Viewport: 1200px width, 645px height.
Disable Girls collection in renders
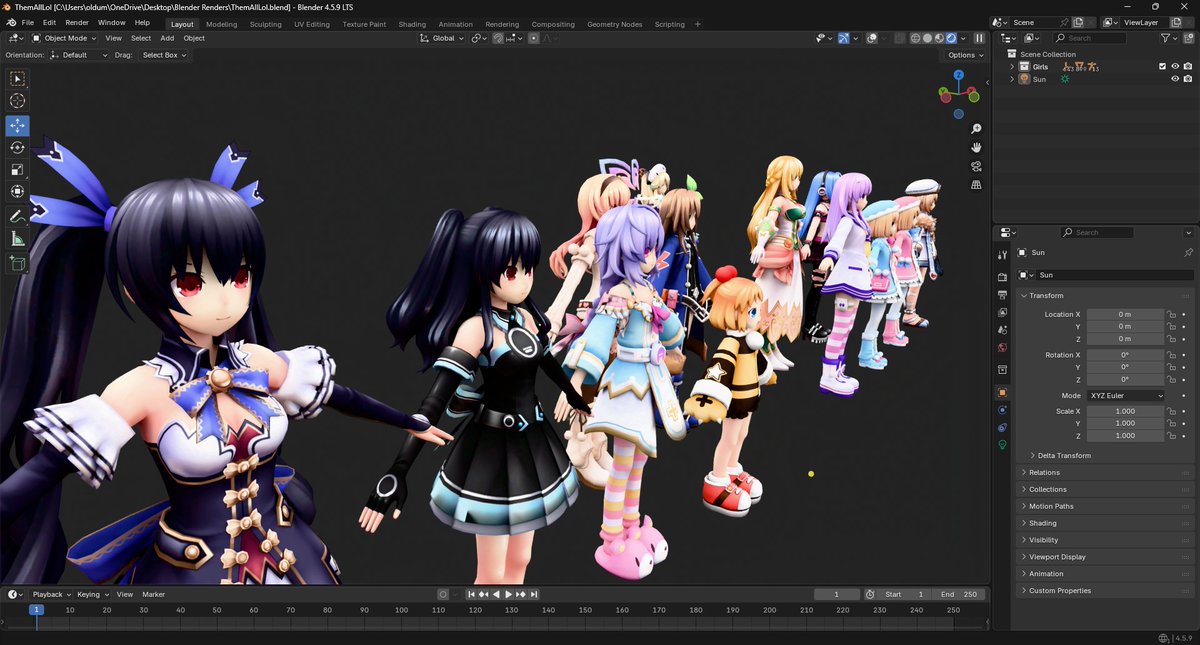[x=1188, y=66]
